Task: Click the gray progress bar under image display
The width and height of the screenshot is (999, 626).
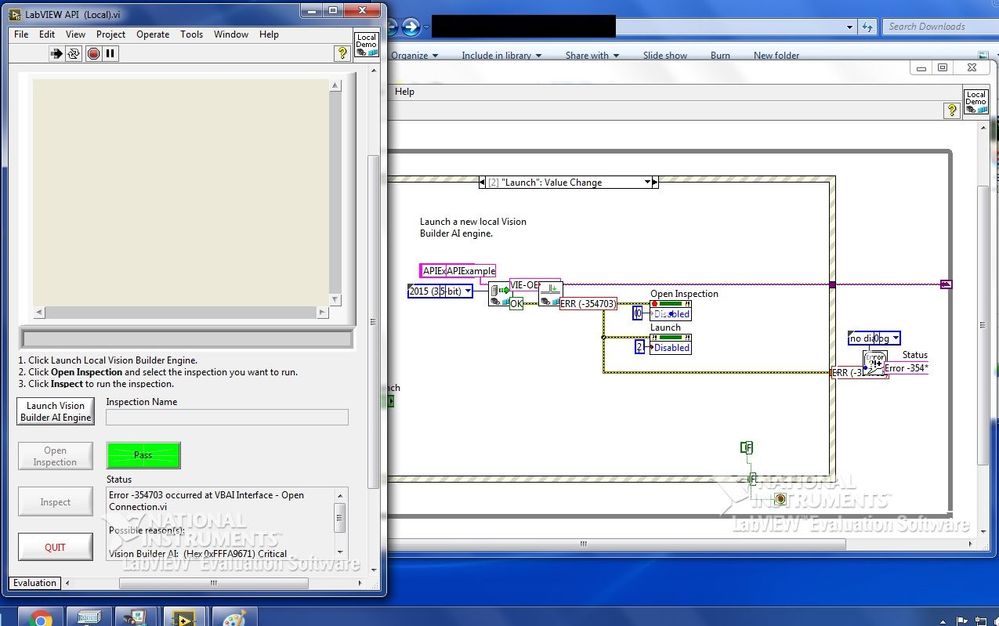Action: click(x=187, y=338)
